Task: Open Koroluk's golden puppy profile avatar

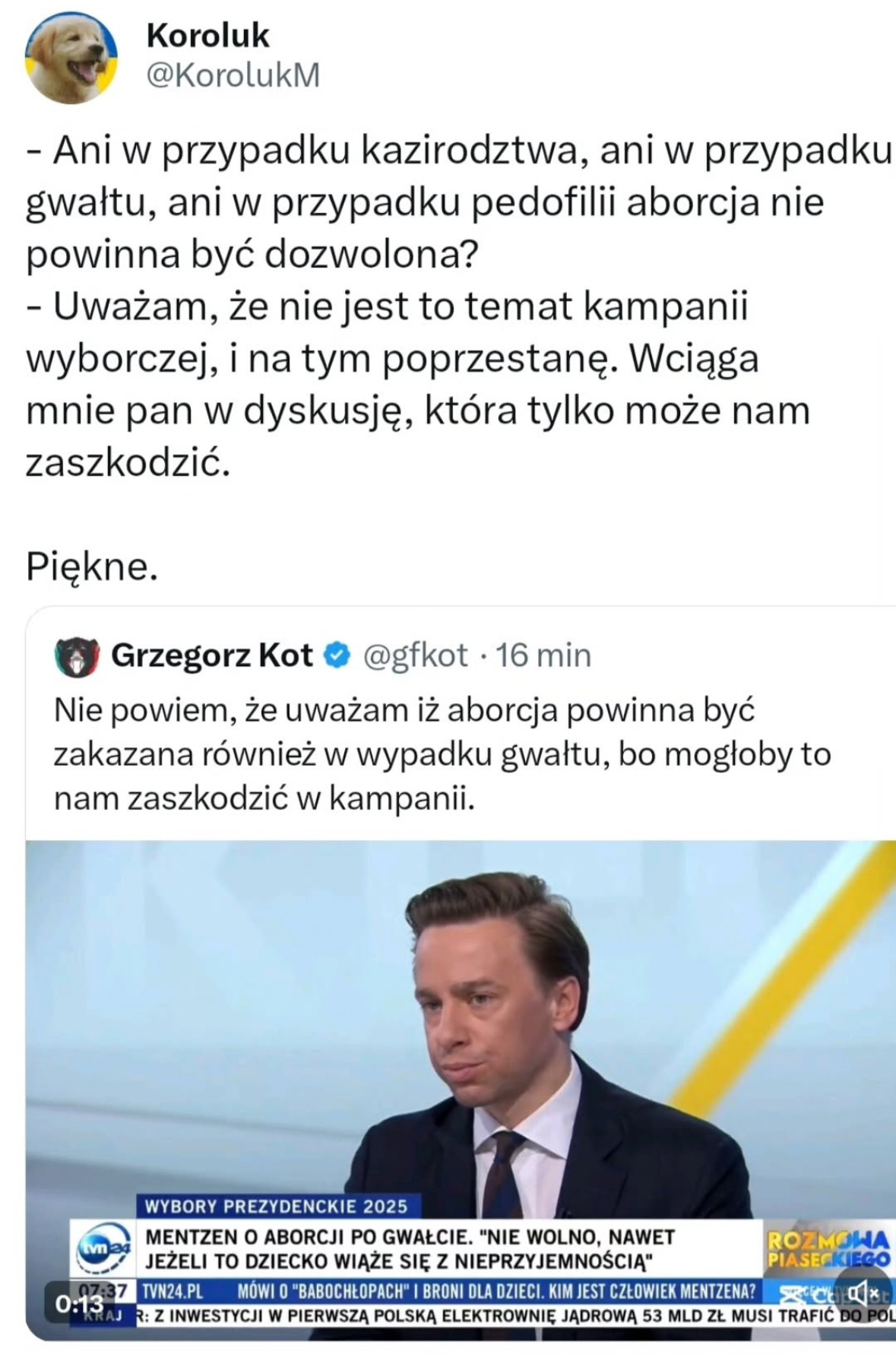Action: click(x=71, y=58)
